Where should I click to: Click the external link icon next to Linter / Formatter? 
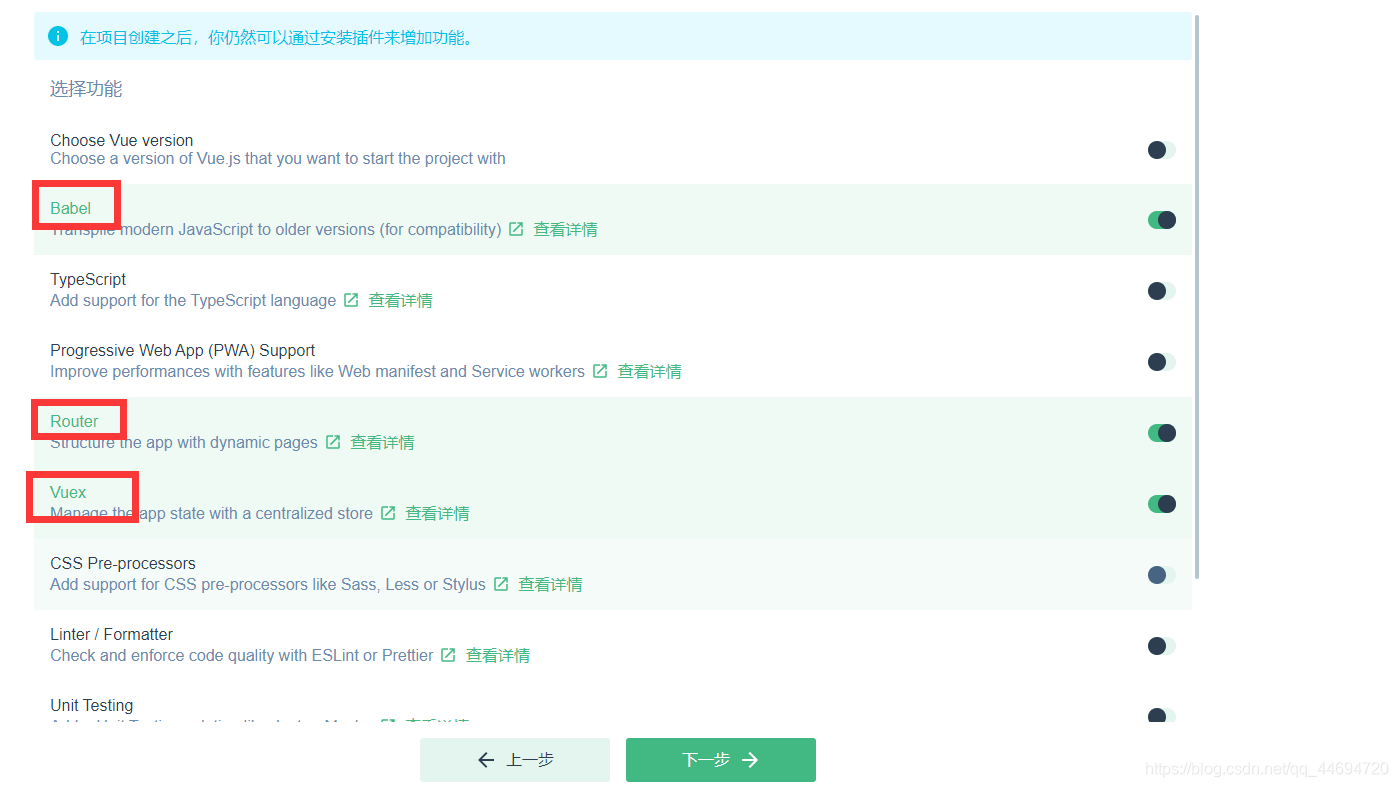448,655
